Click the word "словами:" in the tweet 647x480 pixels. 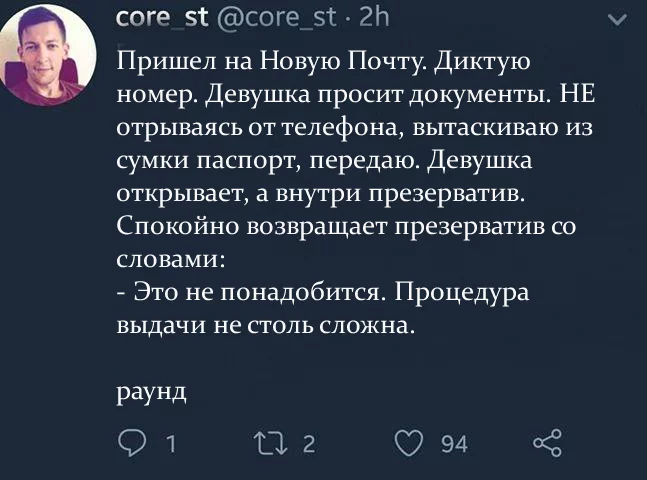pos(171,259)
